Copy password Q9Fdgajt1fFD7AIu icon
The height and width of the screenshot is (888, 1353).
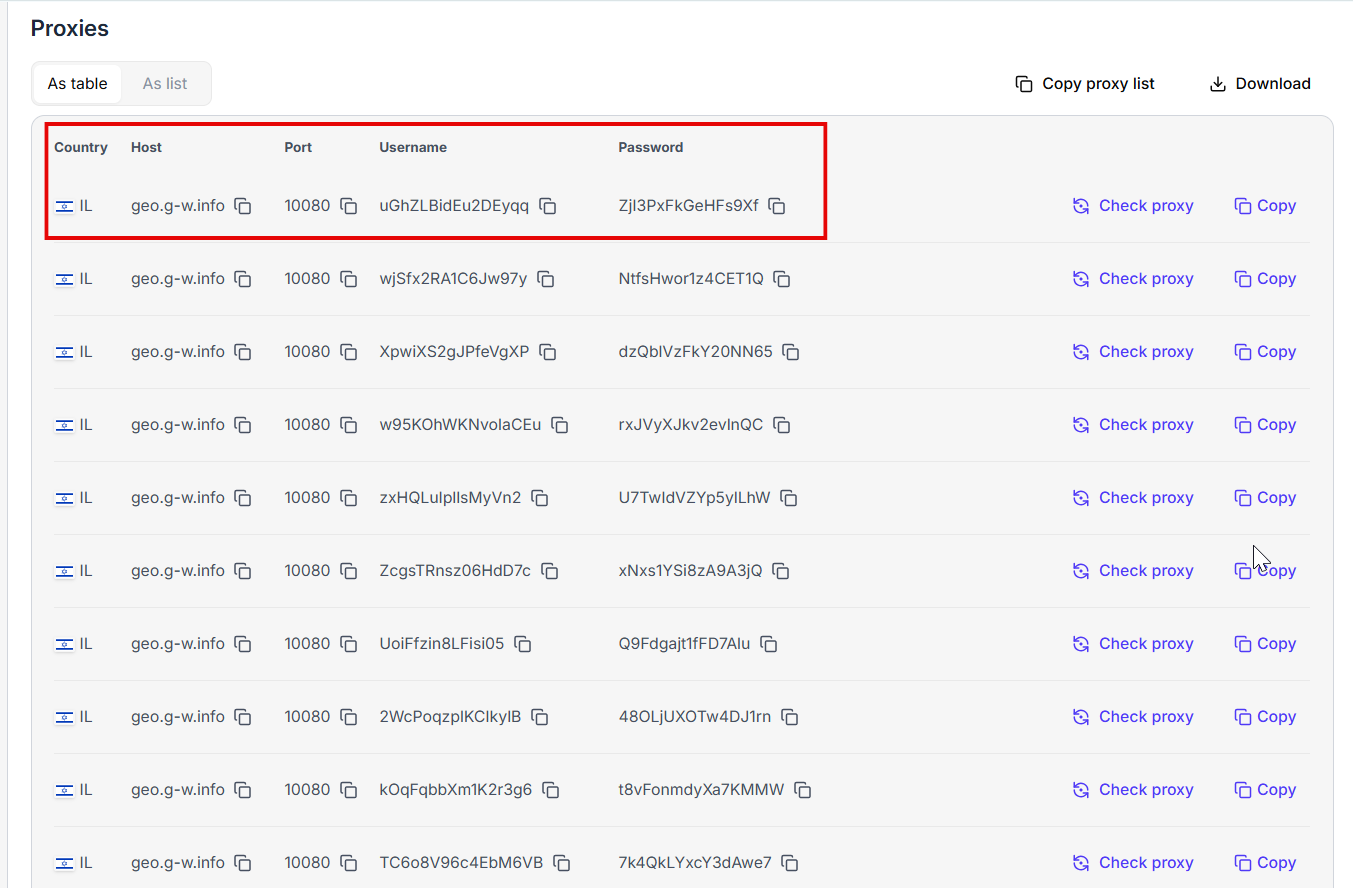pos(769,644)
